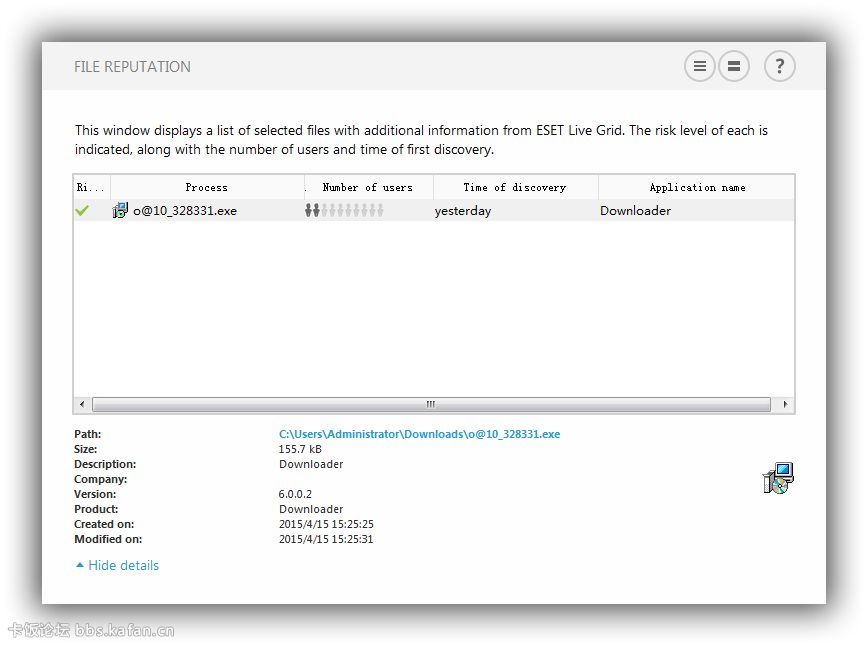Click the horizontal scrollbar right arrow
868x646 pixels.
pos(785,405)
